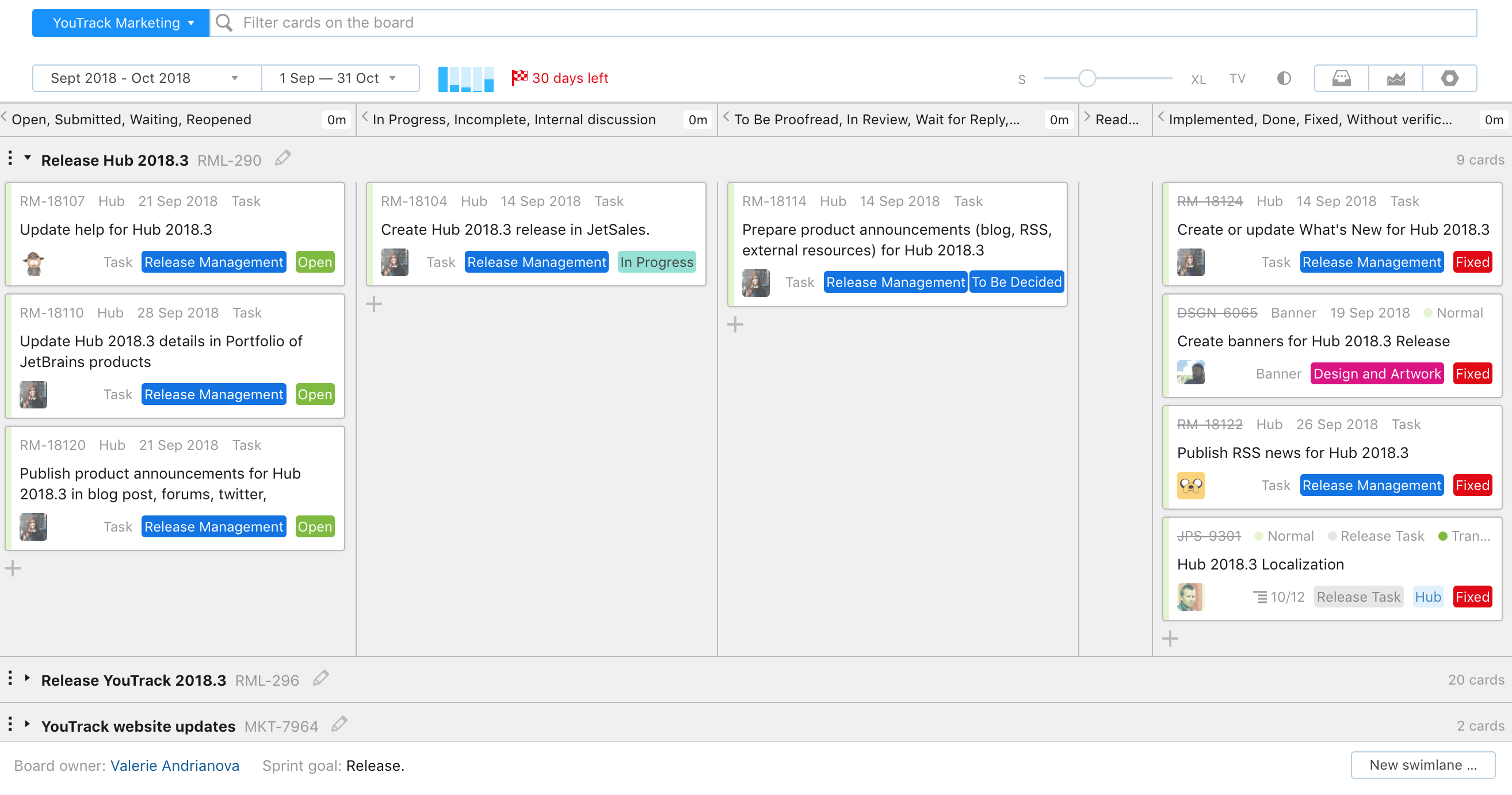Click the sprint progress bar chart
This screenshot has height=795, width=1512.
[x=466, y=79]
